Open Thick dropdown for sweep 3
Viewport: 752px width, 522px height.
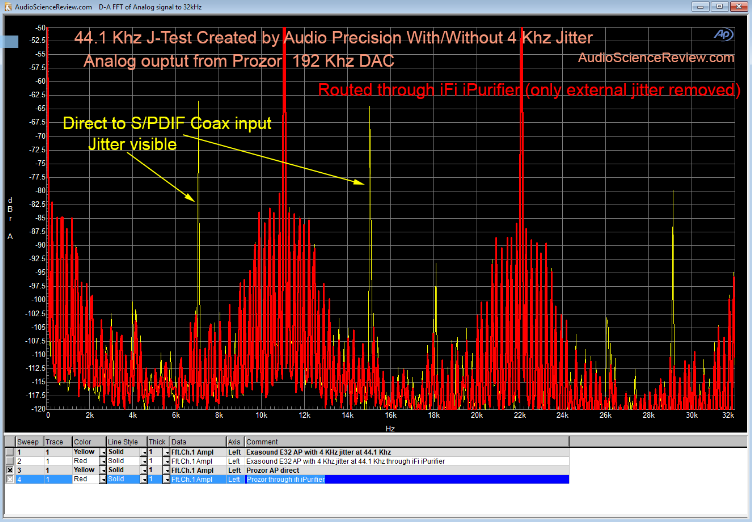164,470
